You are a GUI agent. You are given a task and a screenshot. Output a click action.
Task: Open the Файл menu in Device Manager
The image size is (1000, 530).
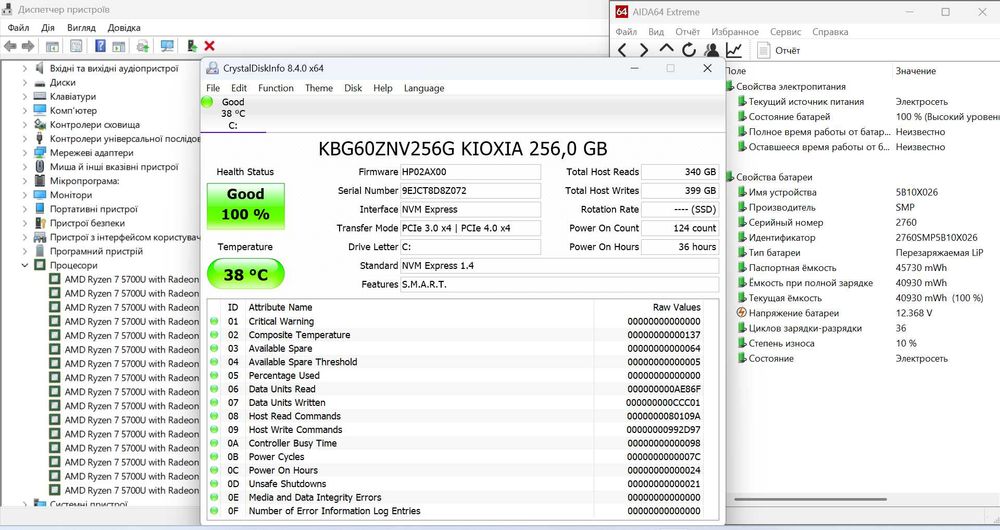pos(18,27)
